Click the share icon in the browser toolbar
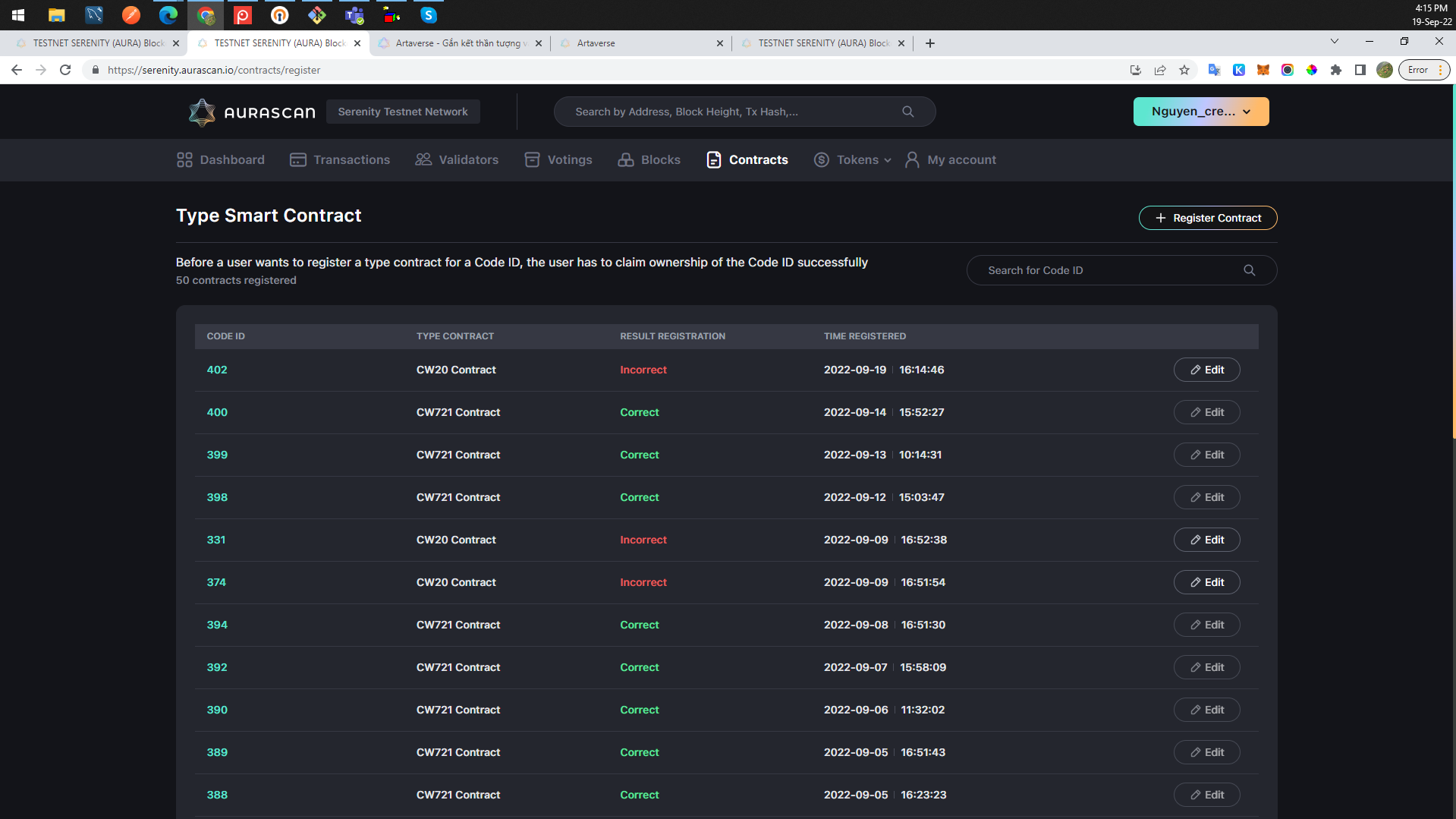1456x819 pixels. point(1160,70)
